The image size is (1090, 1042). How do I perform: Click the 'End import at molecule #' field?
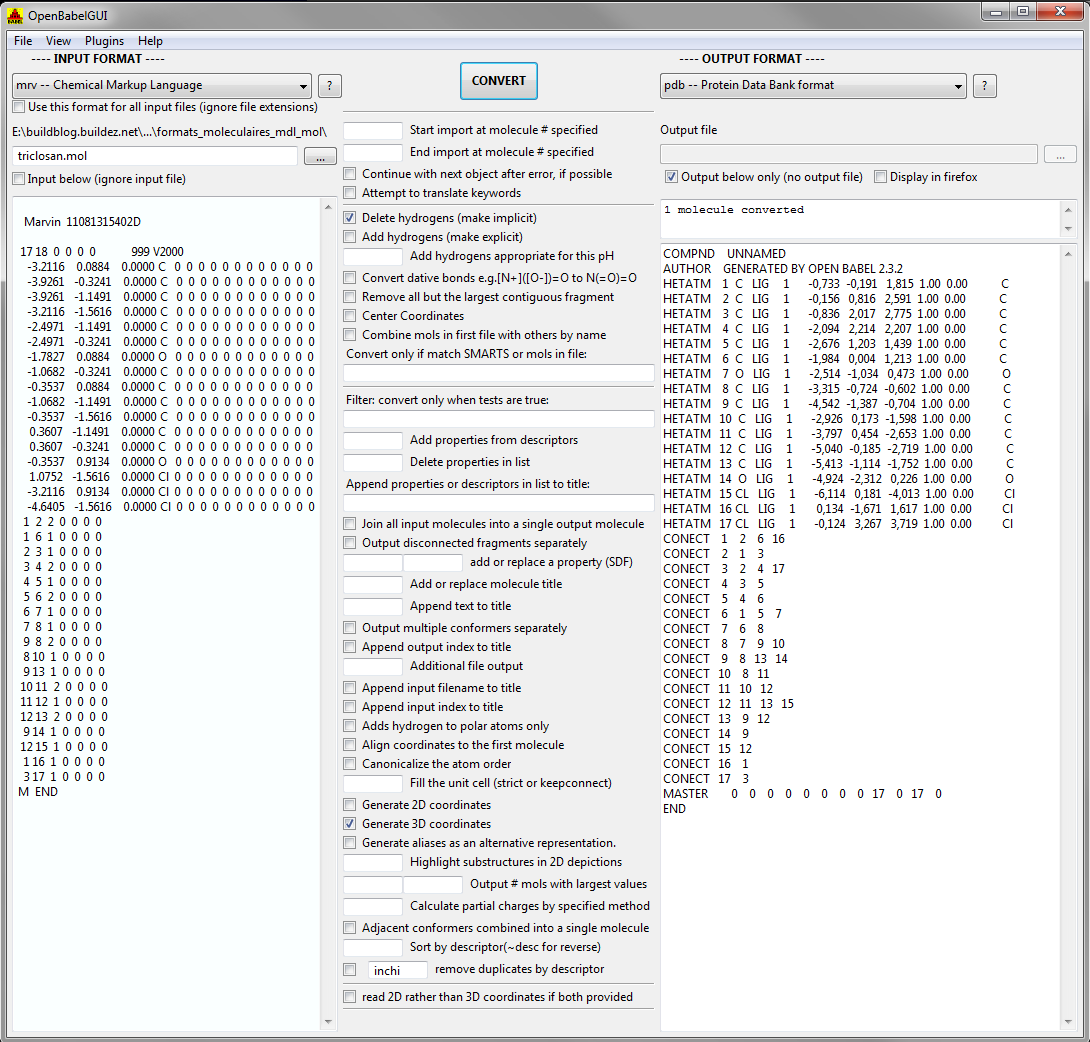click(x=373, y=152)
